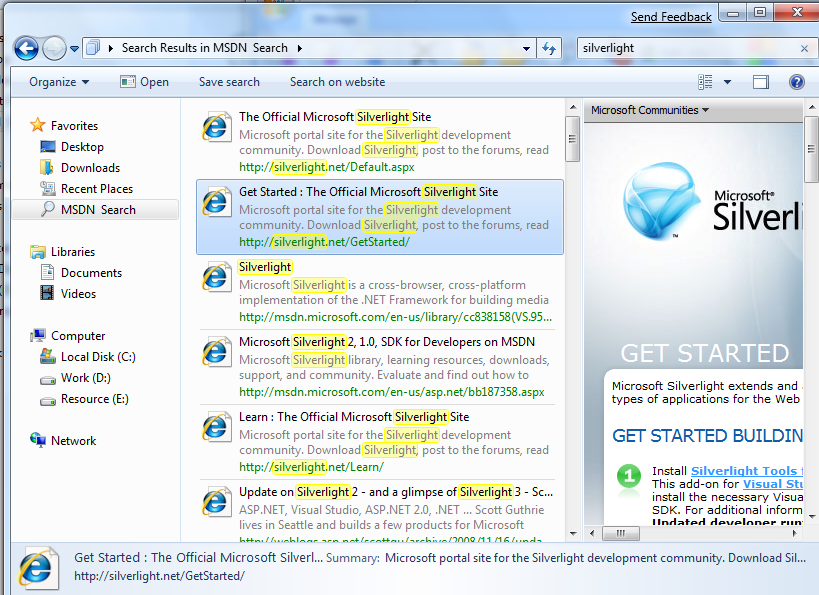Click the green step 1 icon in preview

click(629, 476)
